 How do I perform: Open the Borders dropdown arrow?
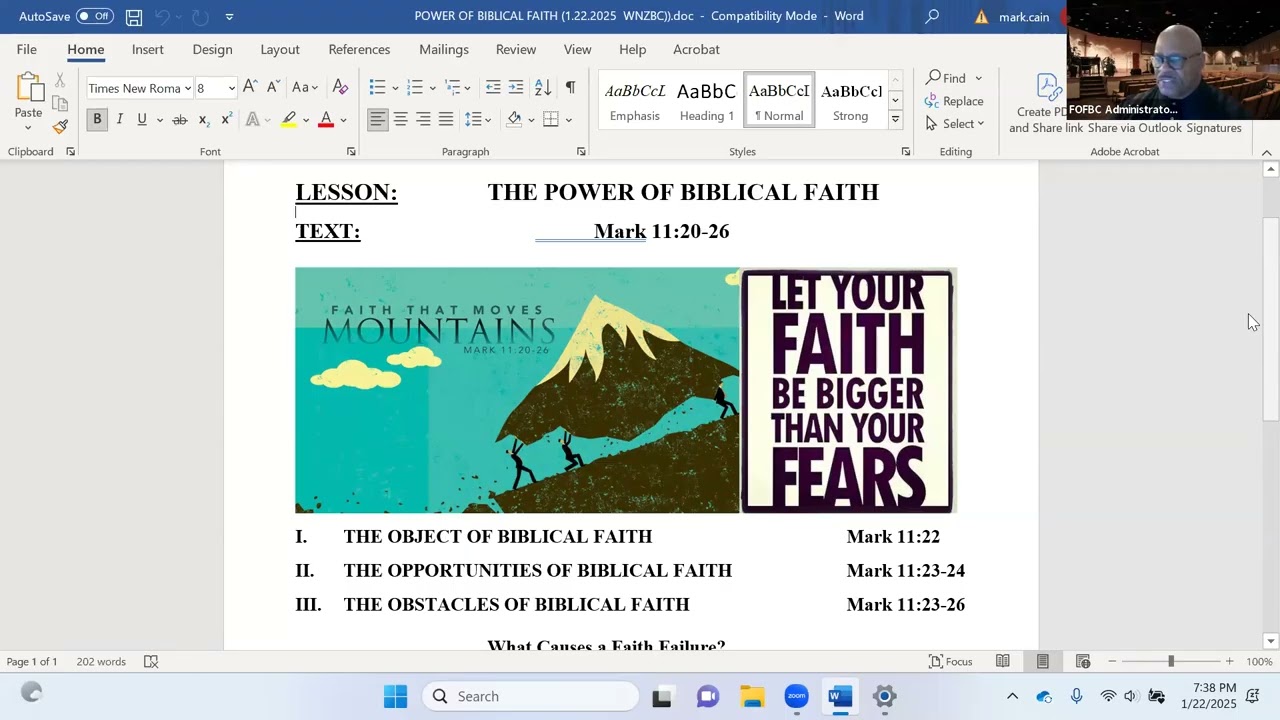pyautogui.click(x=569, y=120)
